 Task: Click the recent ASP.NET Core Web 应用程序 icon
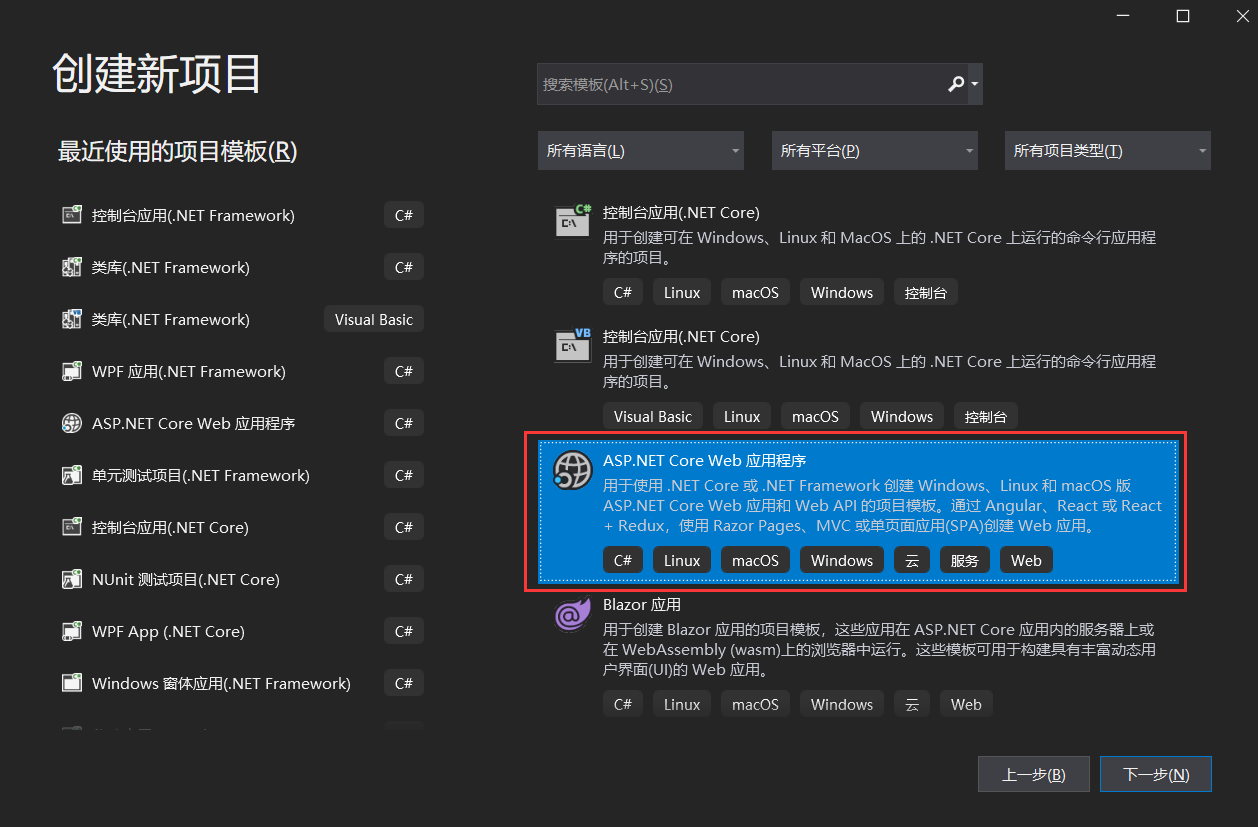pyautogui.click(x=71, y=423)
